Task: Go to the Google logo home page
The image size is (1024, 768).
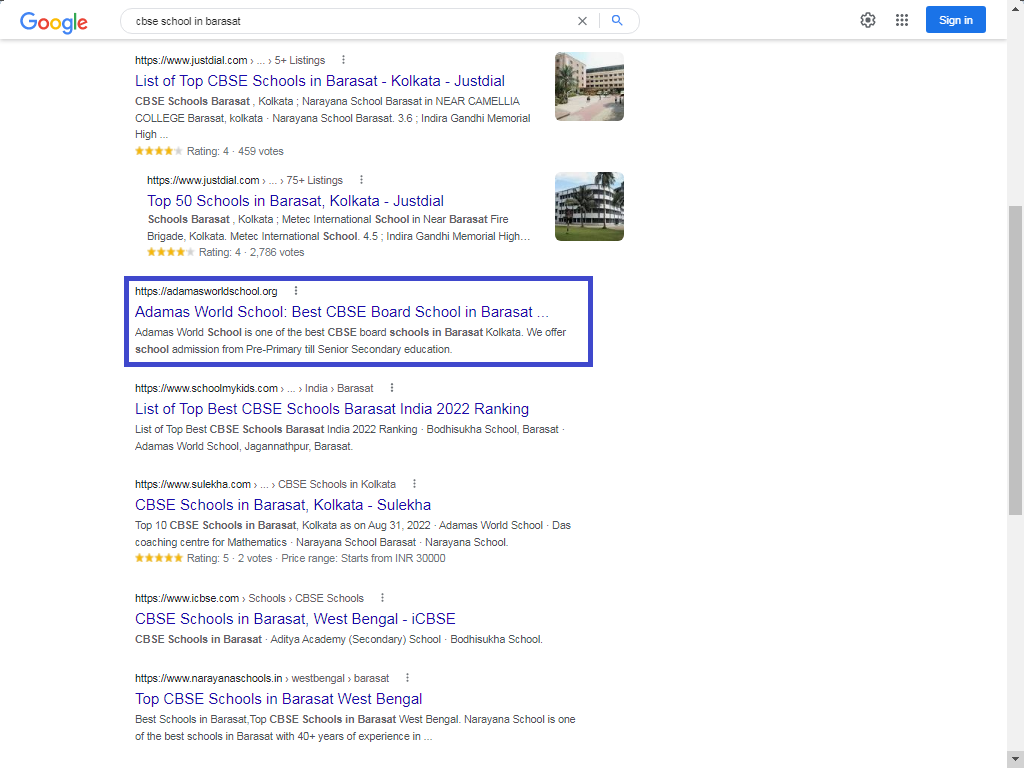Action: coord(54,22)
